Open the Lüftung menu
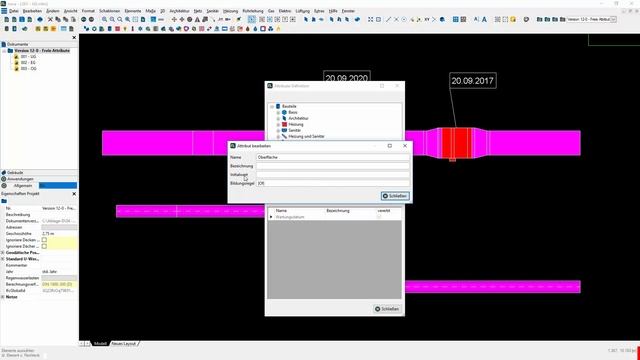Screen dimensions: 640x360 302,11
